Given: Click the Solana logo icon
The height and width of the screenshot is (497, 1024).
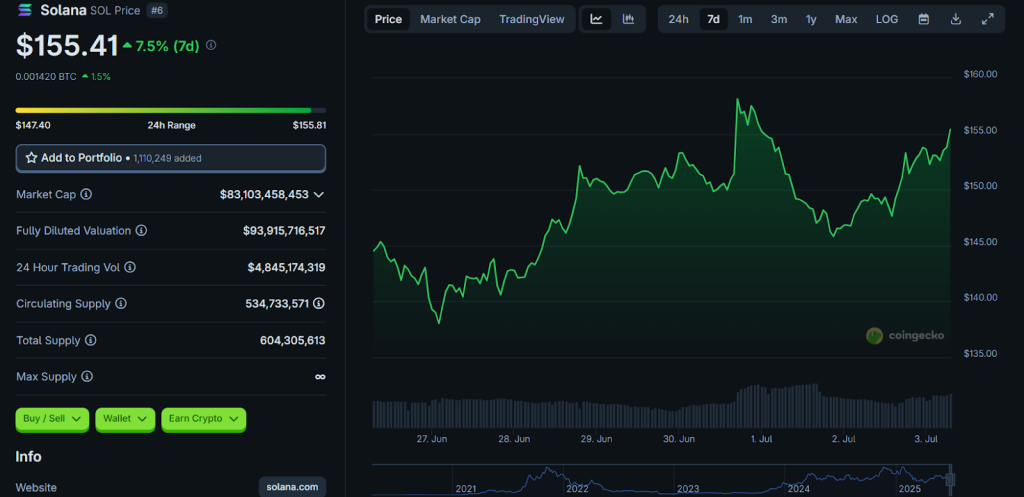Looking at the screenshot, I should coord(25,10).
